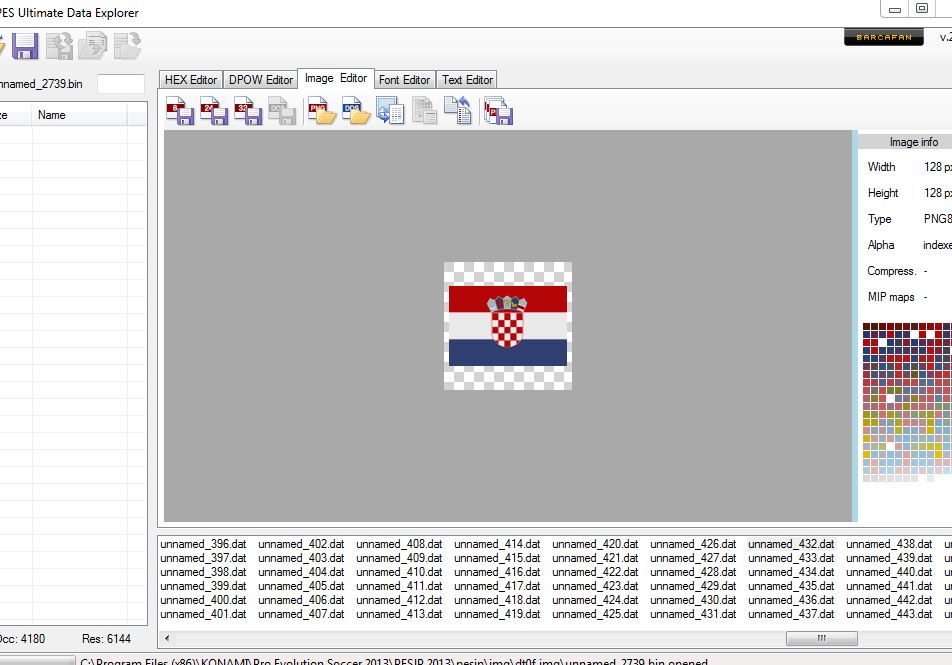
Task: Select unnamed_399.dat in the file list
Action: click(203, 586)
